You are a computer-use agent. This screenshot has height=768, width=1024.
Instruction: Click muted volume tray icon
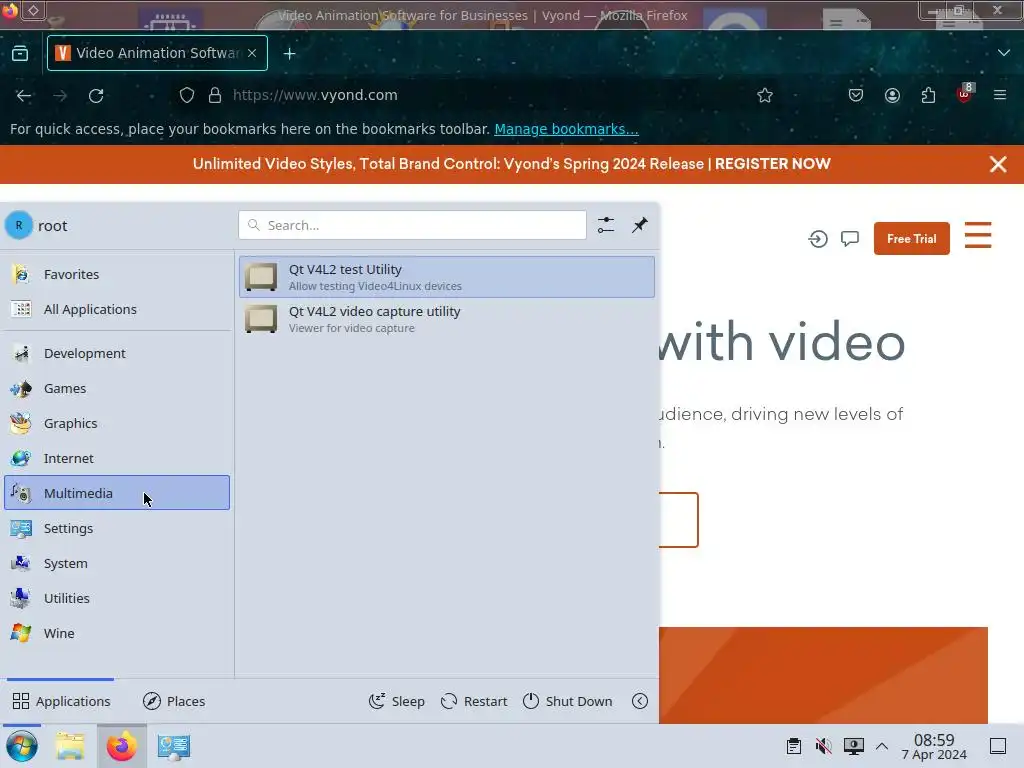(x=824, y=746)
